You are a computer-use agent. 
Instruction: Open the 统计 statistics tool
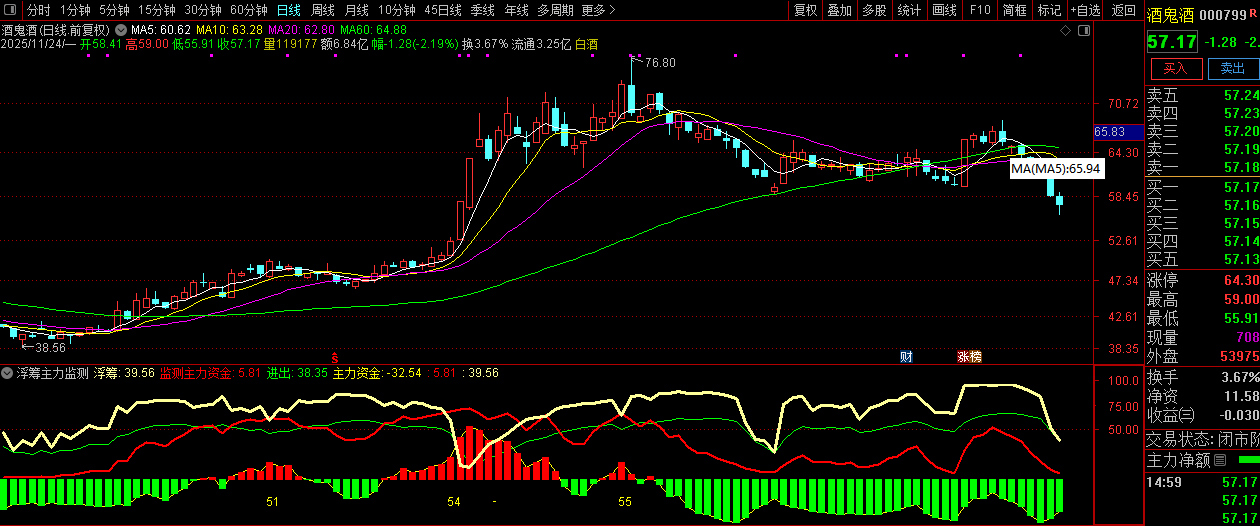pos(909,10)
